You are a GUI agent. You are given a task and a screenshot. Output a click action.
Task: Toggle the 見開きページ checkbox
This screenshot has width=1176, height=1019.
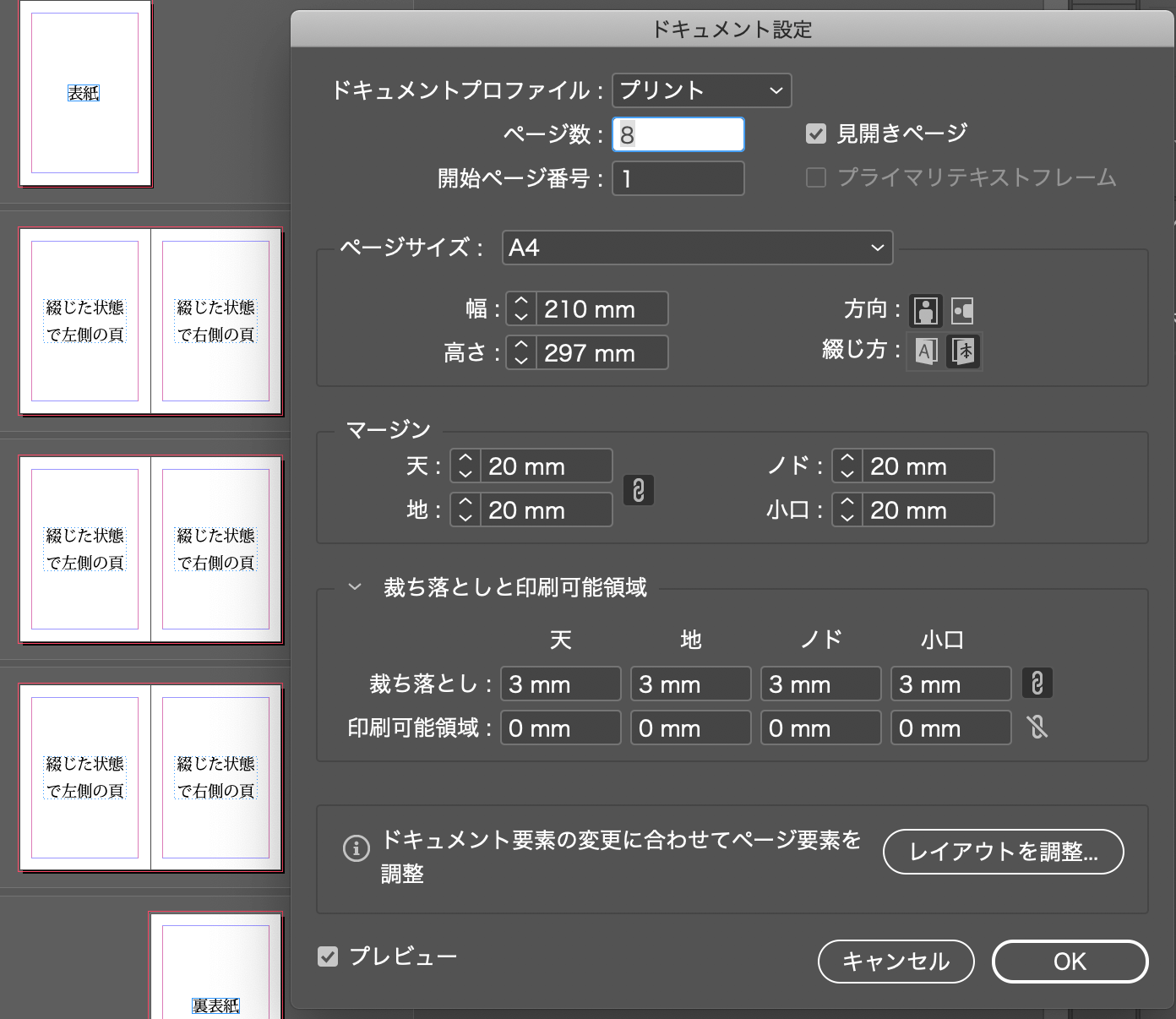815,133
